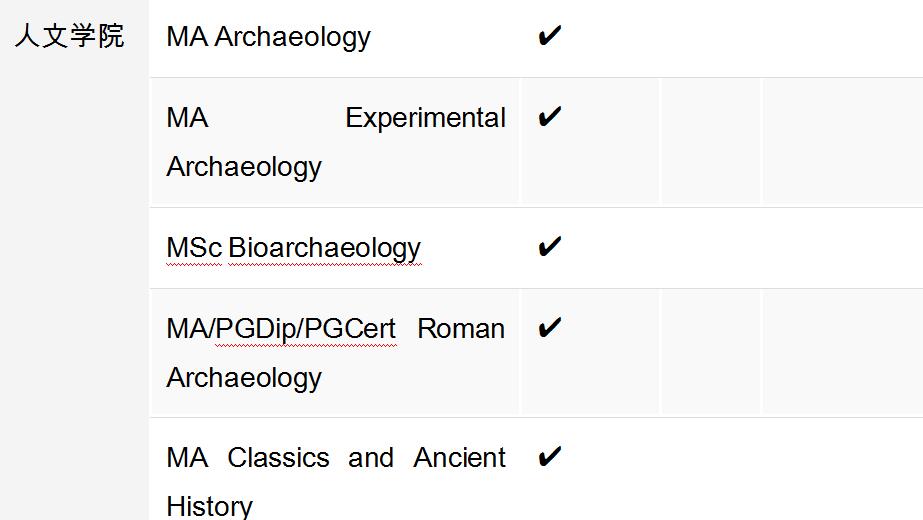Screen dimensions: 923x520
Task: Click Archaeology under MA Experimental
Action: [244, 167]
